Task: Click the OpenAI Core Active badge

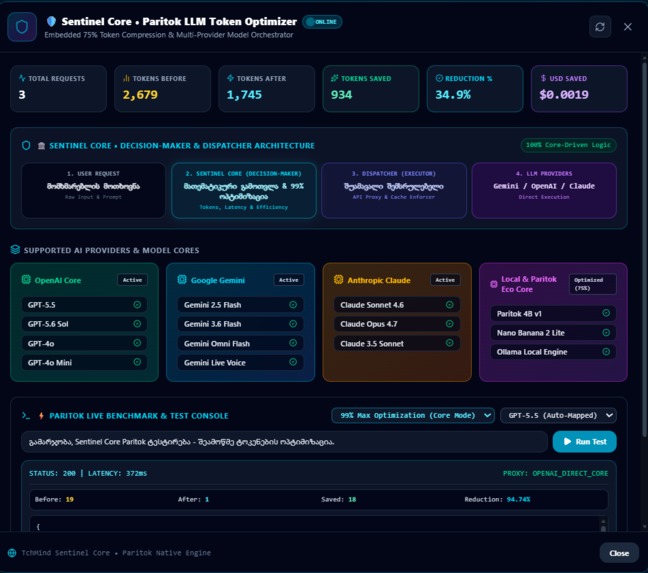Action: click(132, 280)
